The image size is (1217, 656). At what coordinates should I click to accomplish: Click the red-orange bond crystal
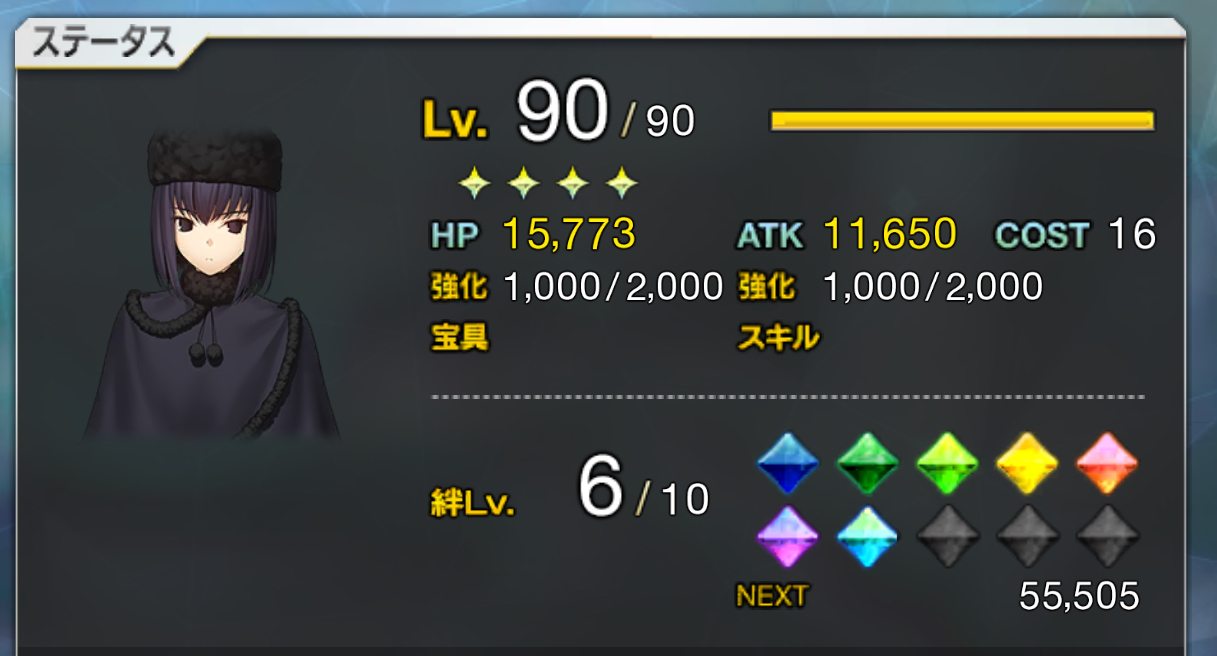(1108, 463)
